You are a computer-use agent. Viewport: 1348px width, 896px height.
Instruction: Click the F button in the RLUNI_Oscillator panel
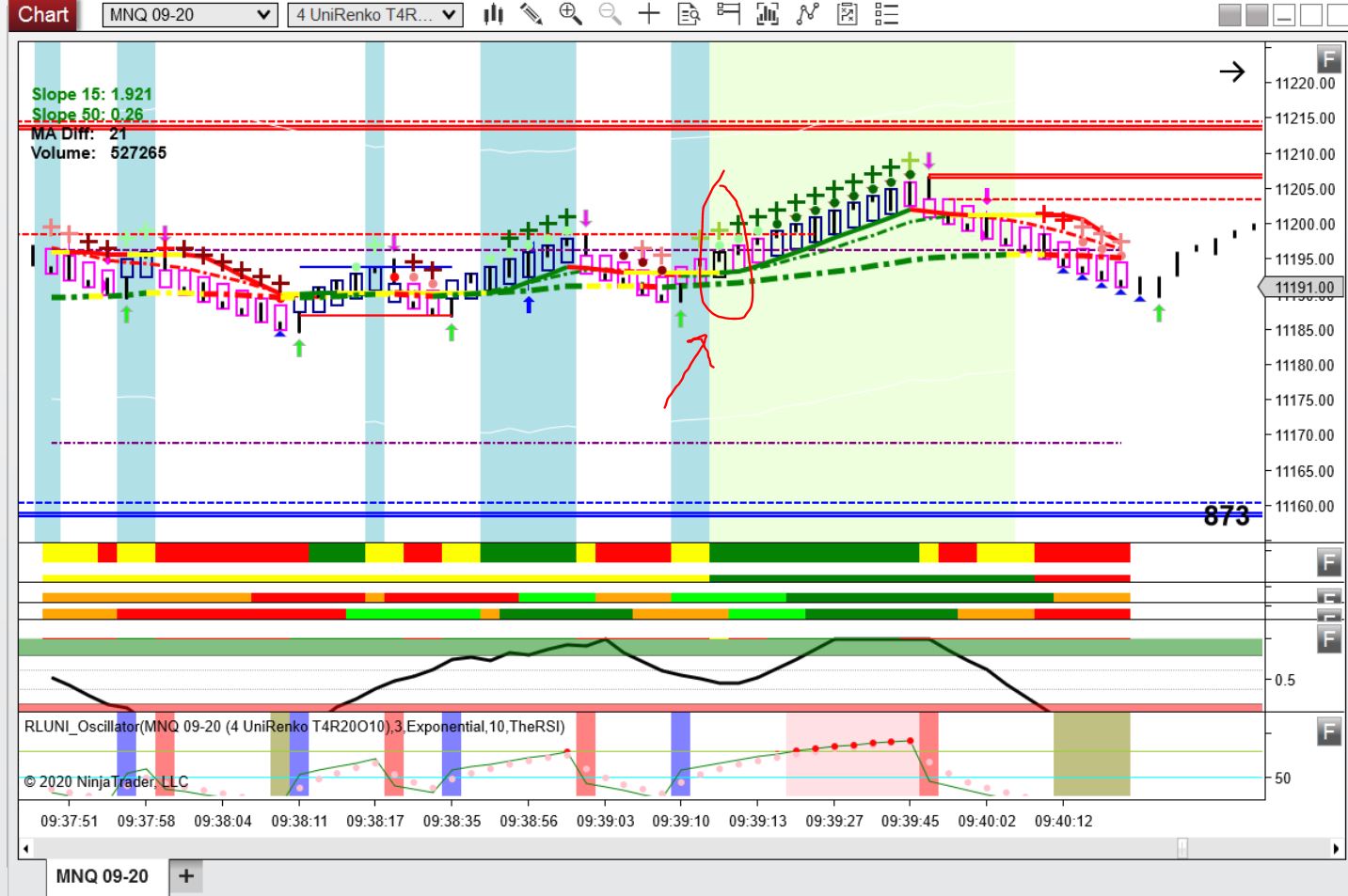pos(1328,731)
